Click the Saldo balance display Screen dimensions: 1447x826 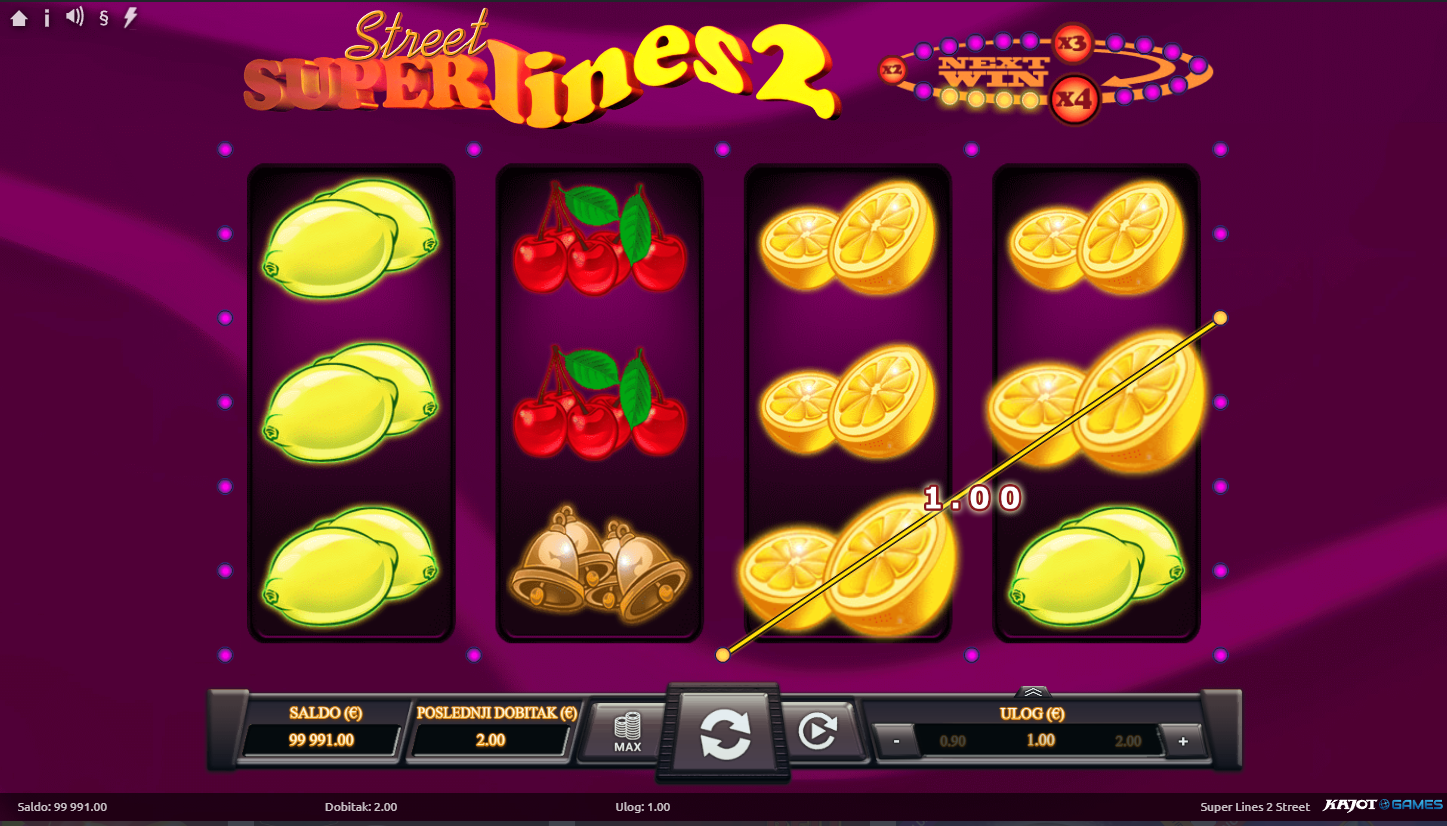tap(322, 740)
